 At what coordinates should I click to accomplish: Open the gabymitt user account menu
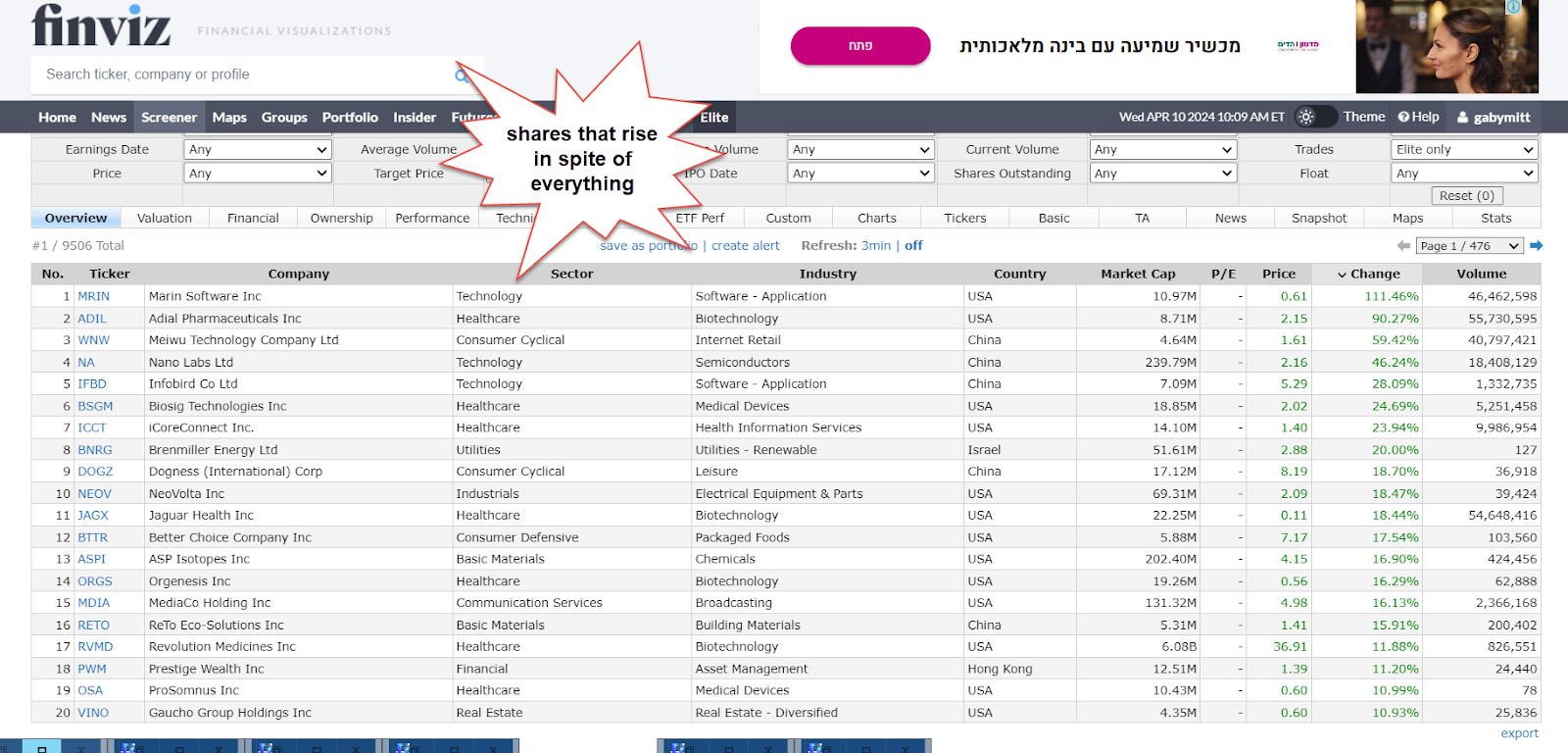(1494, 117)
